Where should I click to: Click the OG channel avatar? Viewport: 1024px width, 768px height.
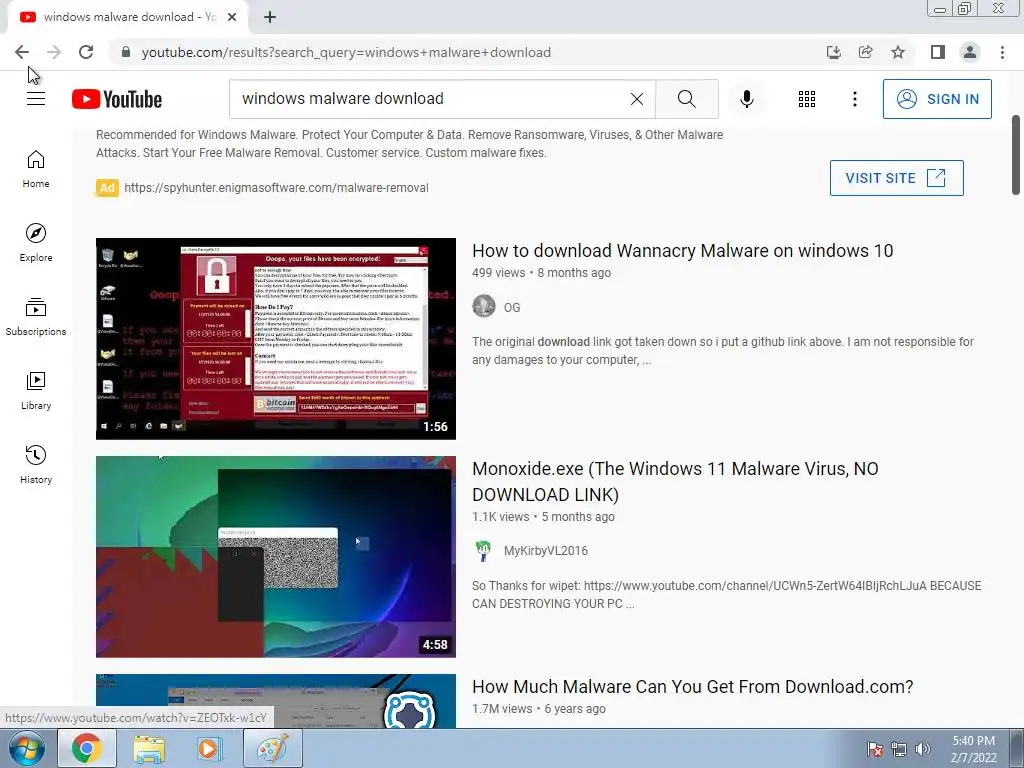point(484,306)
